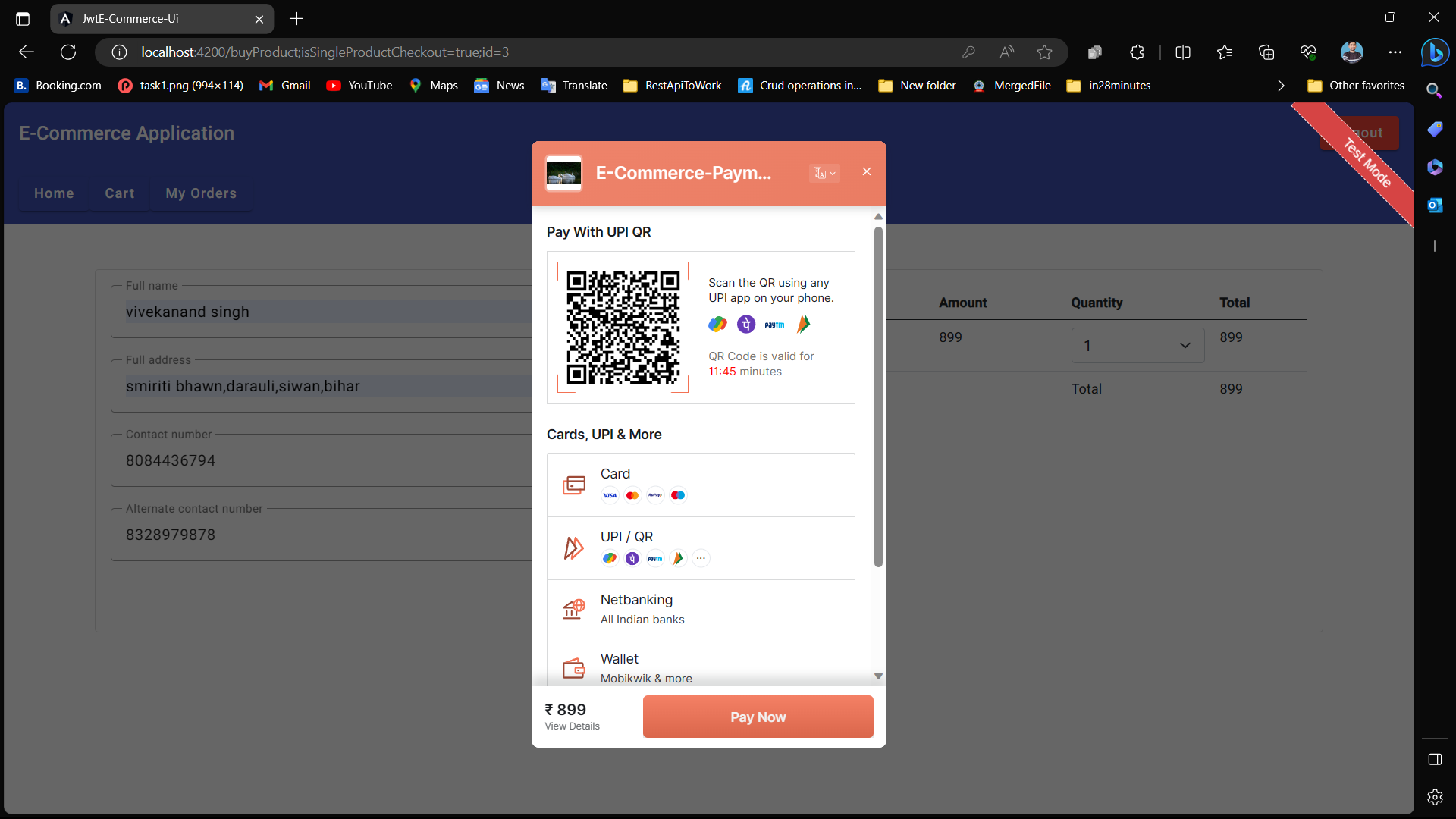Open the Bing search sidebar icon
The image size is (1456, 819).
1436,52
